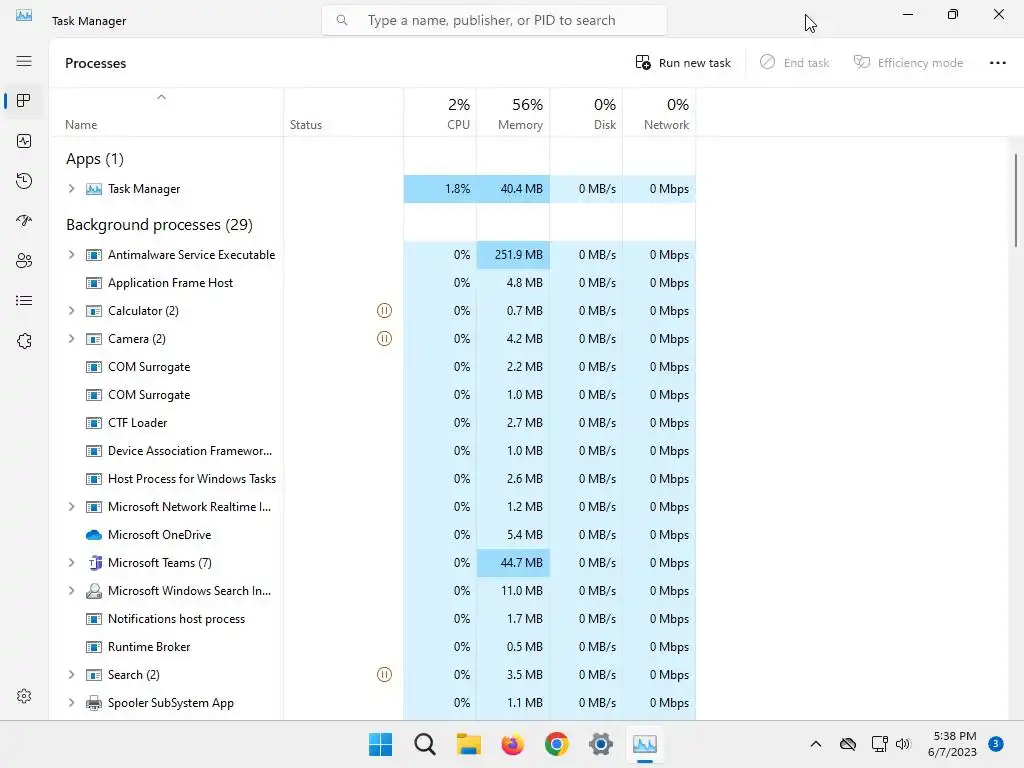
Task: Open the hamburger navigation menu
Action: 24,61
